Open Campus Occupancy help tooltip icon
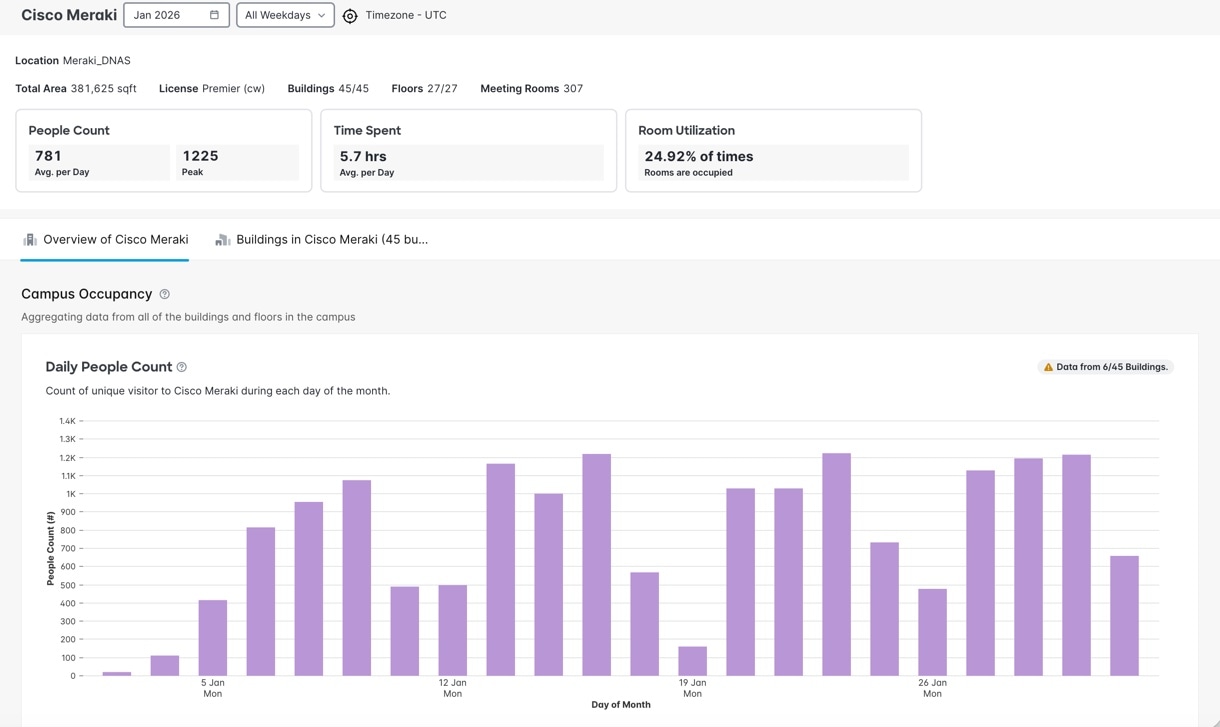Viewport: 1220px width, 727px height. tap(165, 294)
